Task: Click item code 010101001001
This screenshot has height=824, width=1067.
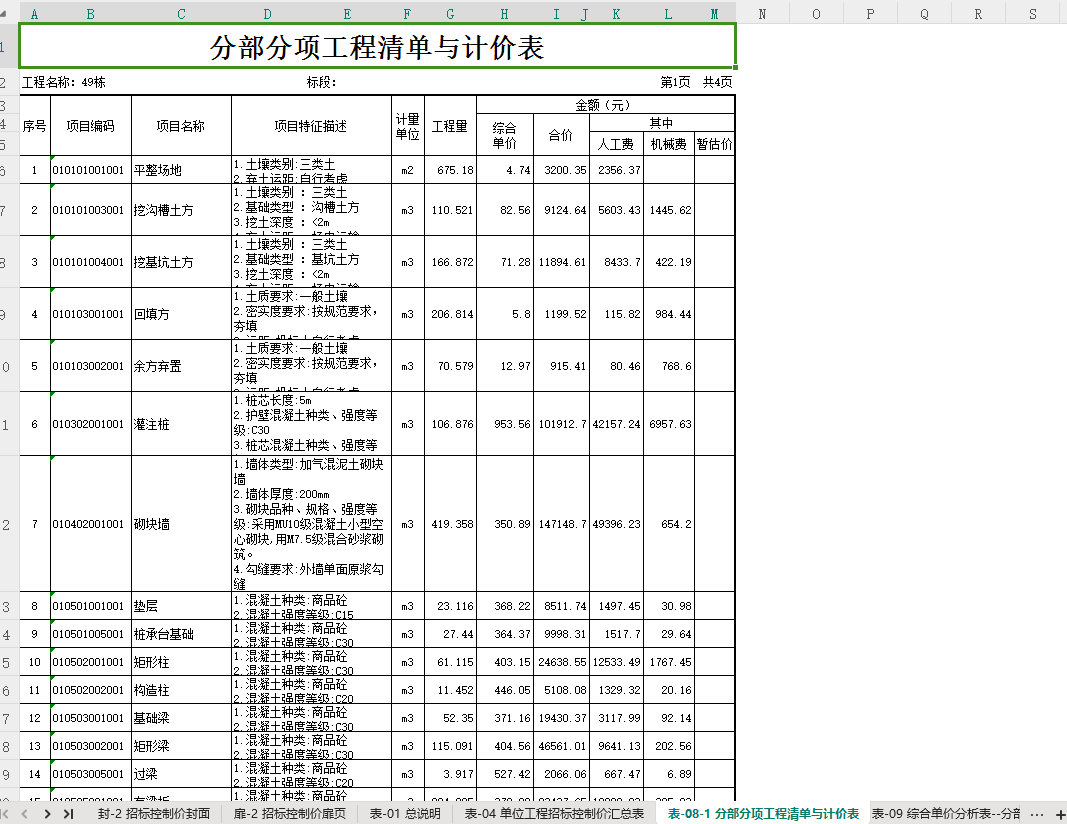Action: (91, 170)
